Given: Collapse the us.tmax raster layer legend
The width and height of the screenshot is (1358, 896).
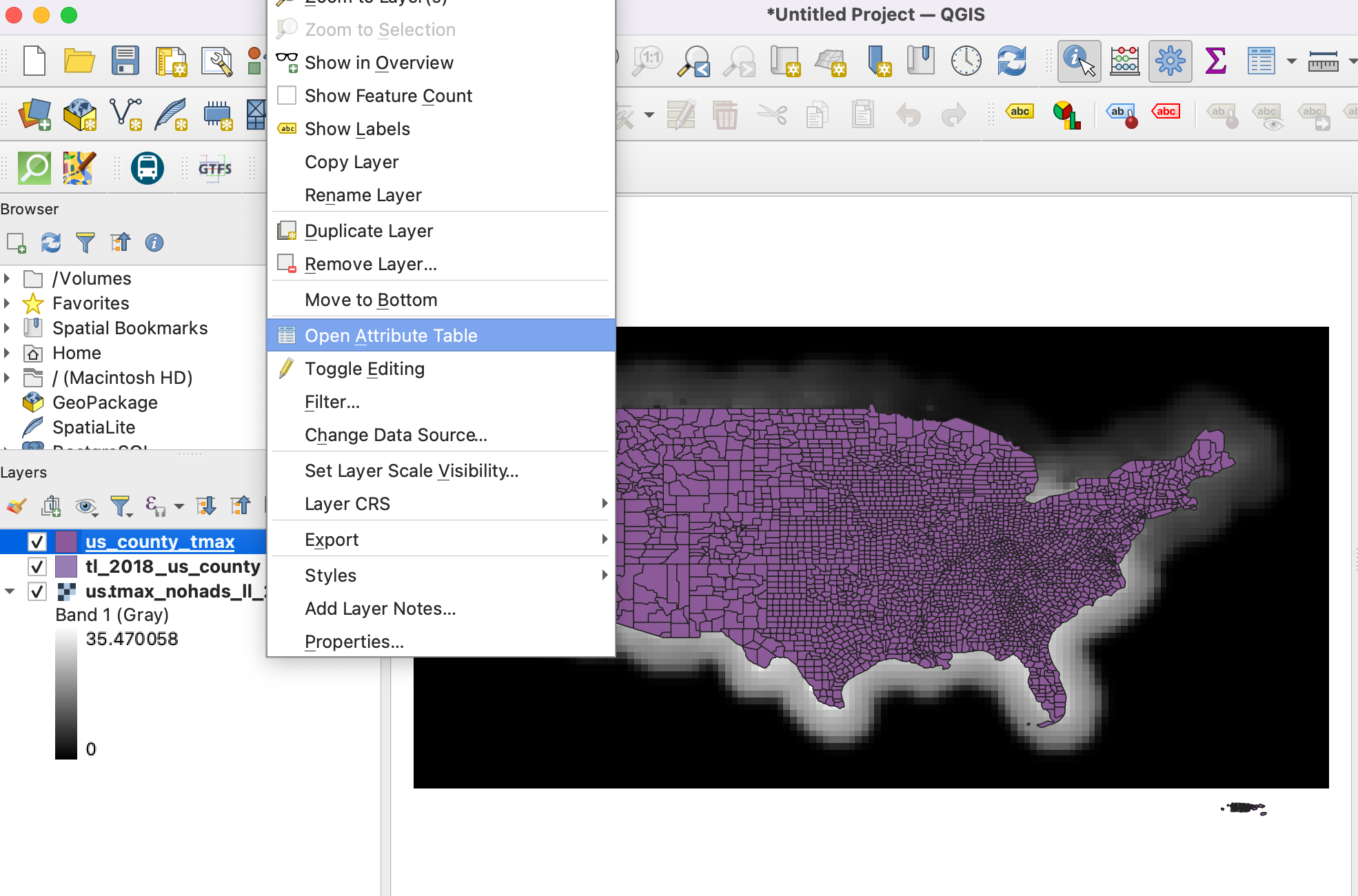Looking at the screenshot, I should pyautogui.click(x=10, y=591).
